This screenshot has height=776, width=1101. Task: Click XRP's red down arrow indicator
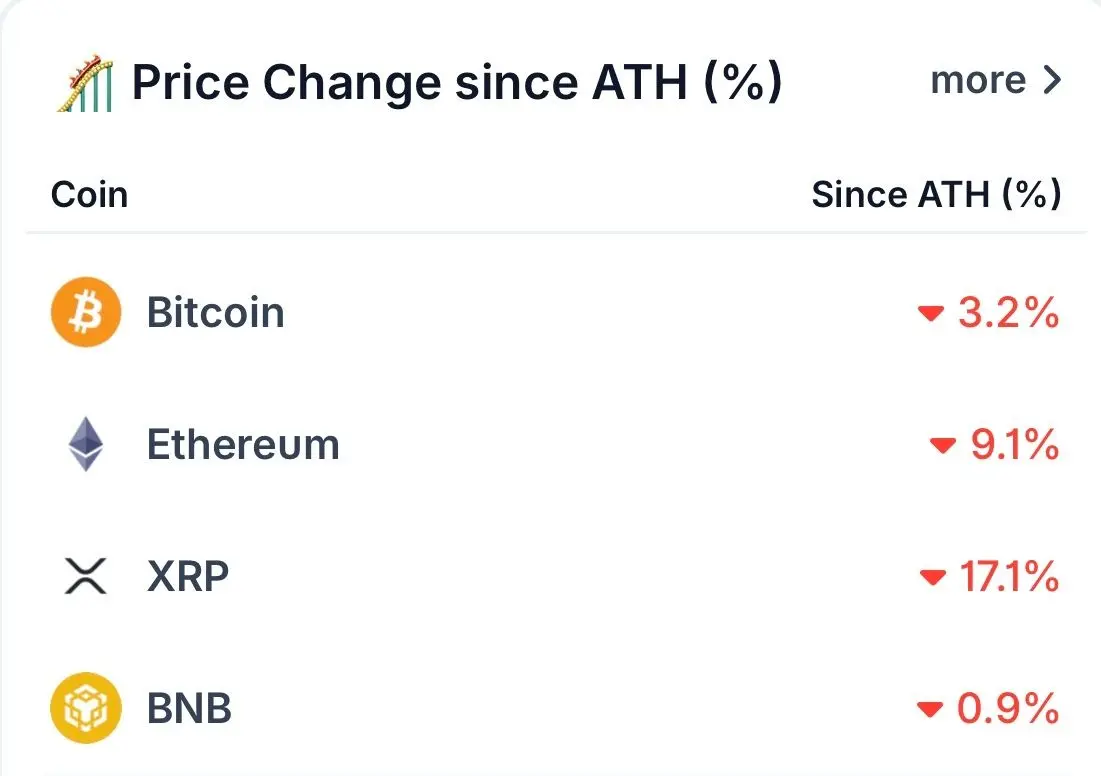click(x=932, y=578)
